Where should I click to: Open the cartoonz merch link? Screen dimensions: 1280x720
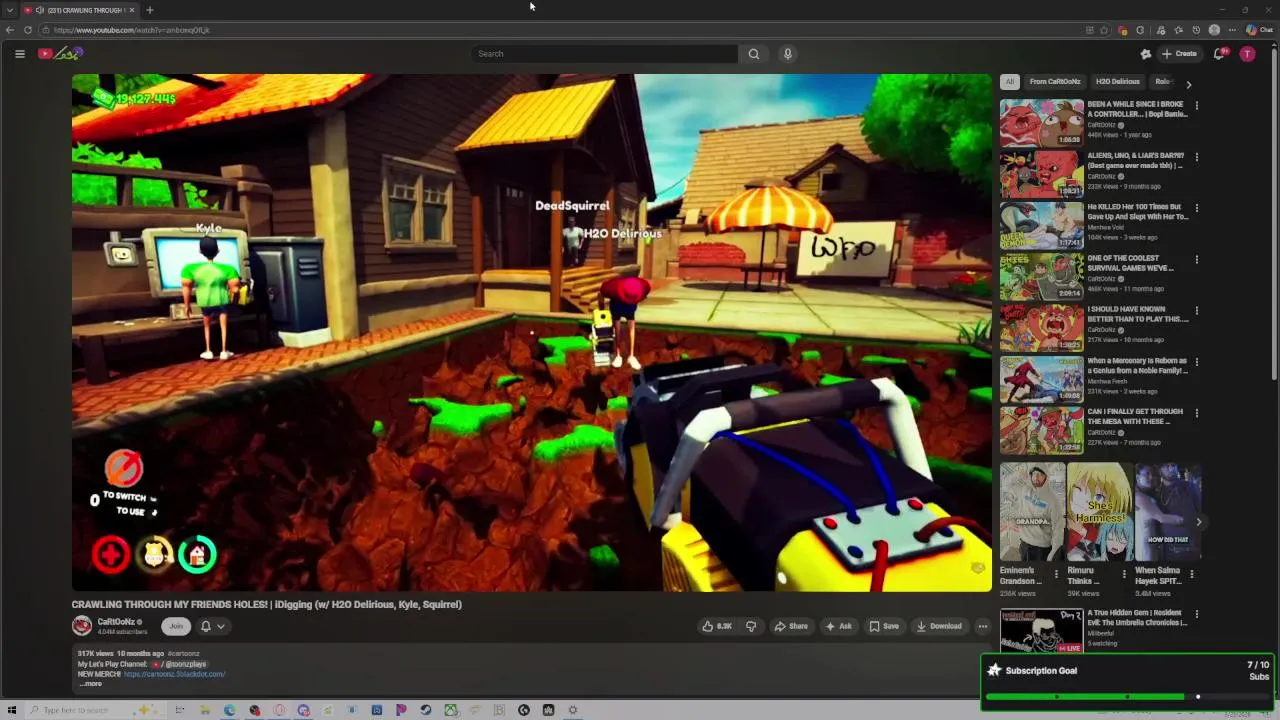[x=175, y=674]
